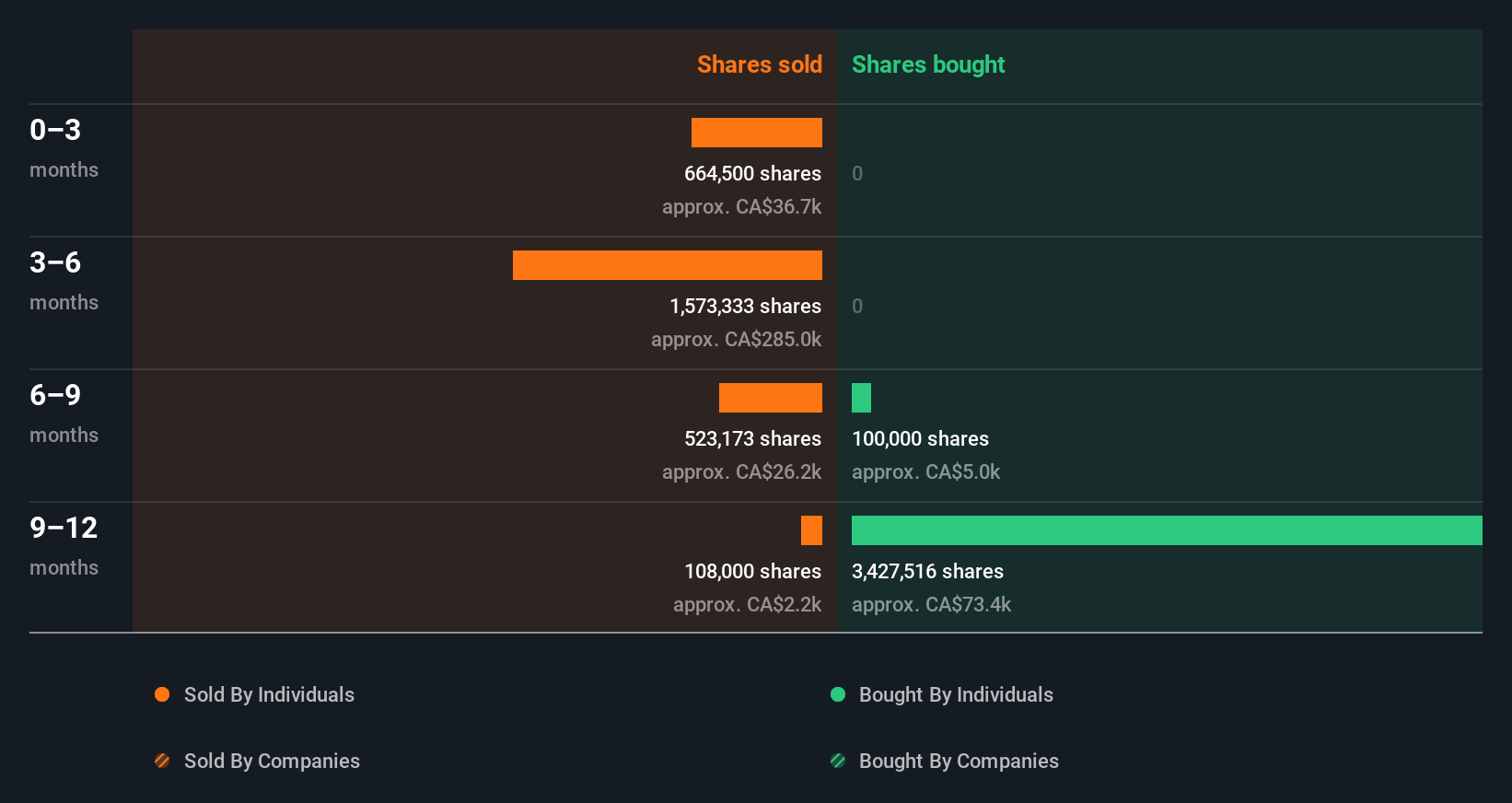Click the 9–12 months row label
The image size is (1512, 803).
coord(64,545)
